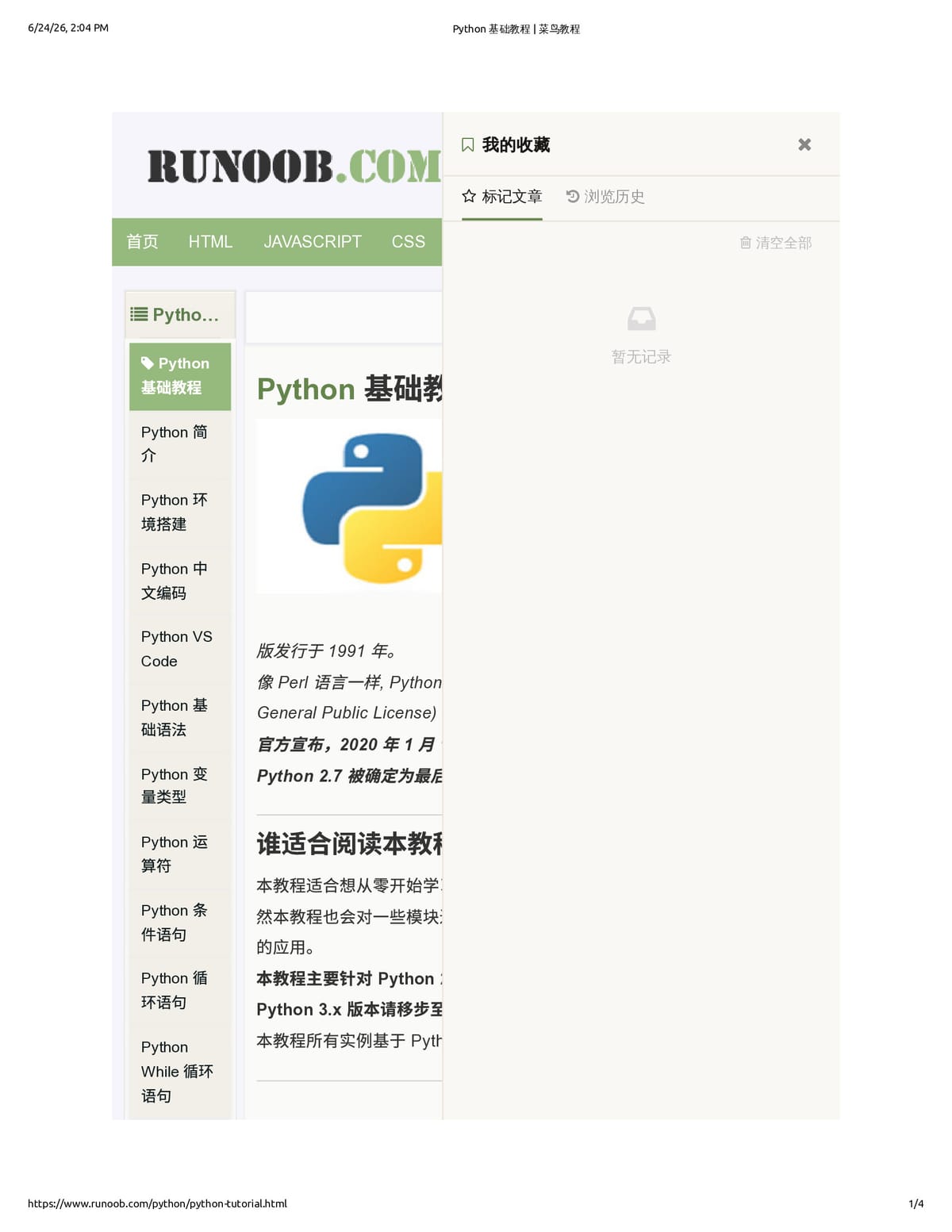Click the 暂无记录 empty-state text
The image size is (952, 1232).
point(641,357)
